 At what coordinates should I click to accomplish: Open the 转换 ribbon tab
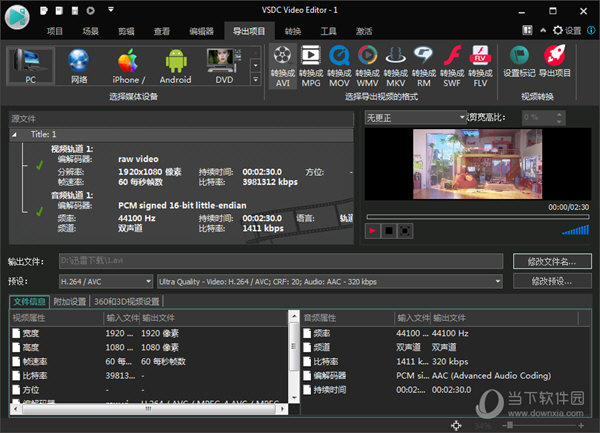coord(293,31)
